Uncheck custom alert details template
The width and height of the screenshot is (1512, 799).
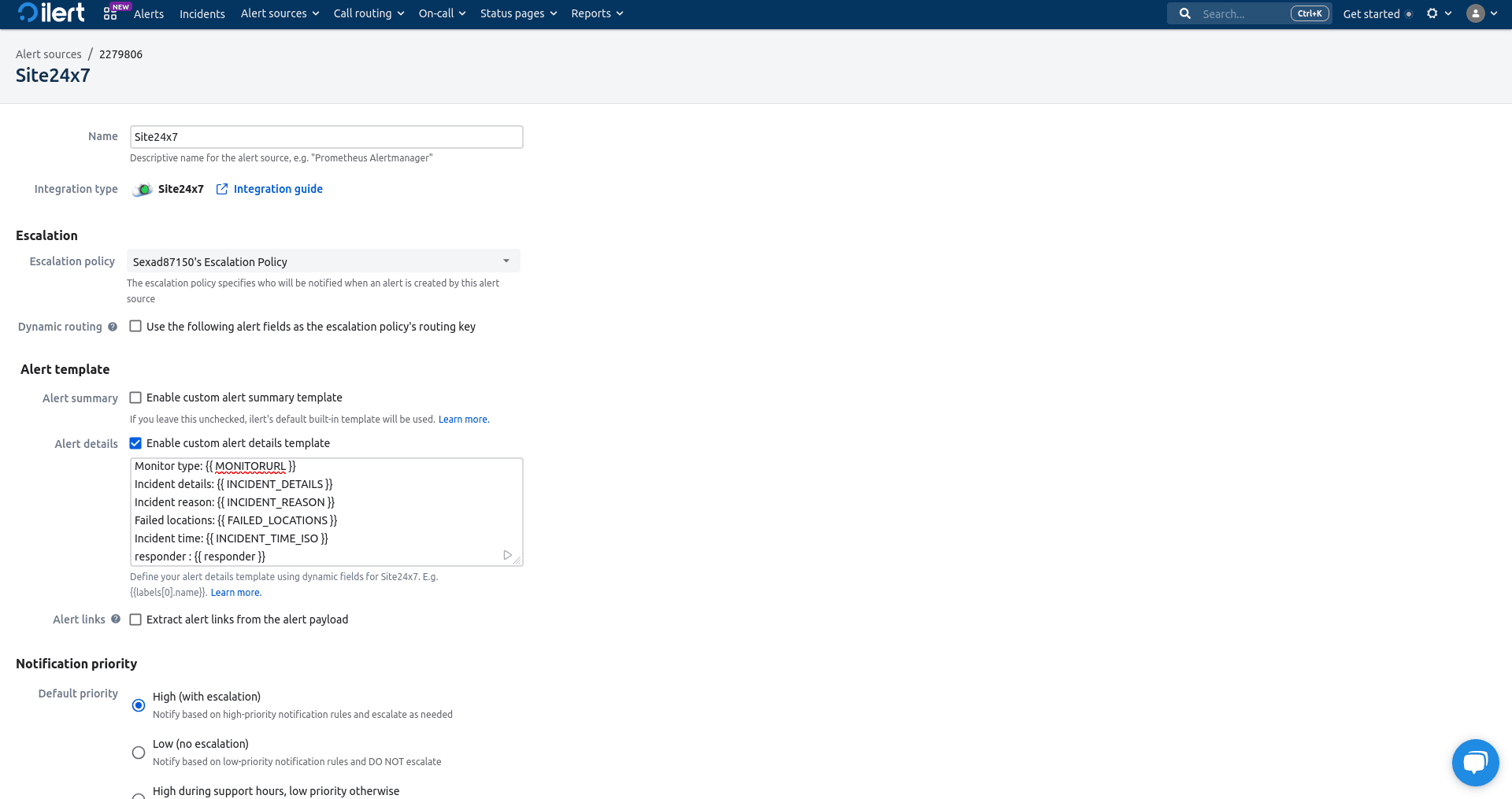tap(135, 443)
